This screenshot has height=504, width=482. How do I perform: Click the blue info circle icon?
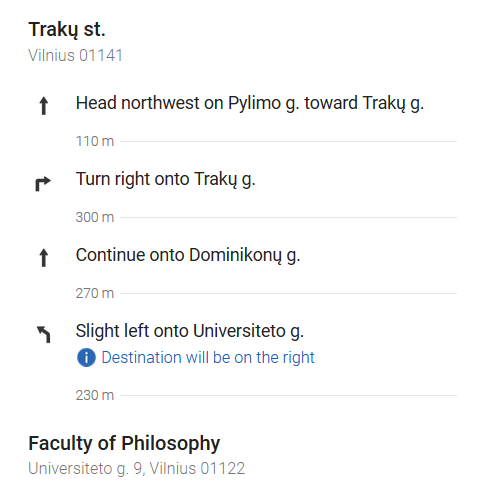86,358
